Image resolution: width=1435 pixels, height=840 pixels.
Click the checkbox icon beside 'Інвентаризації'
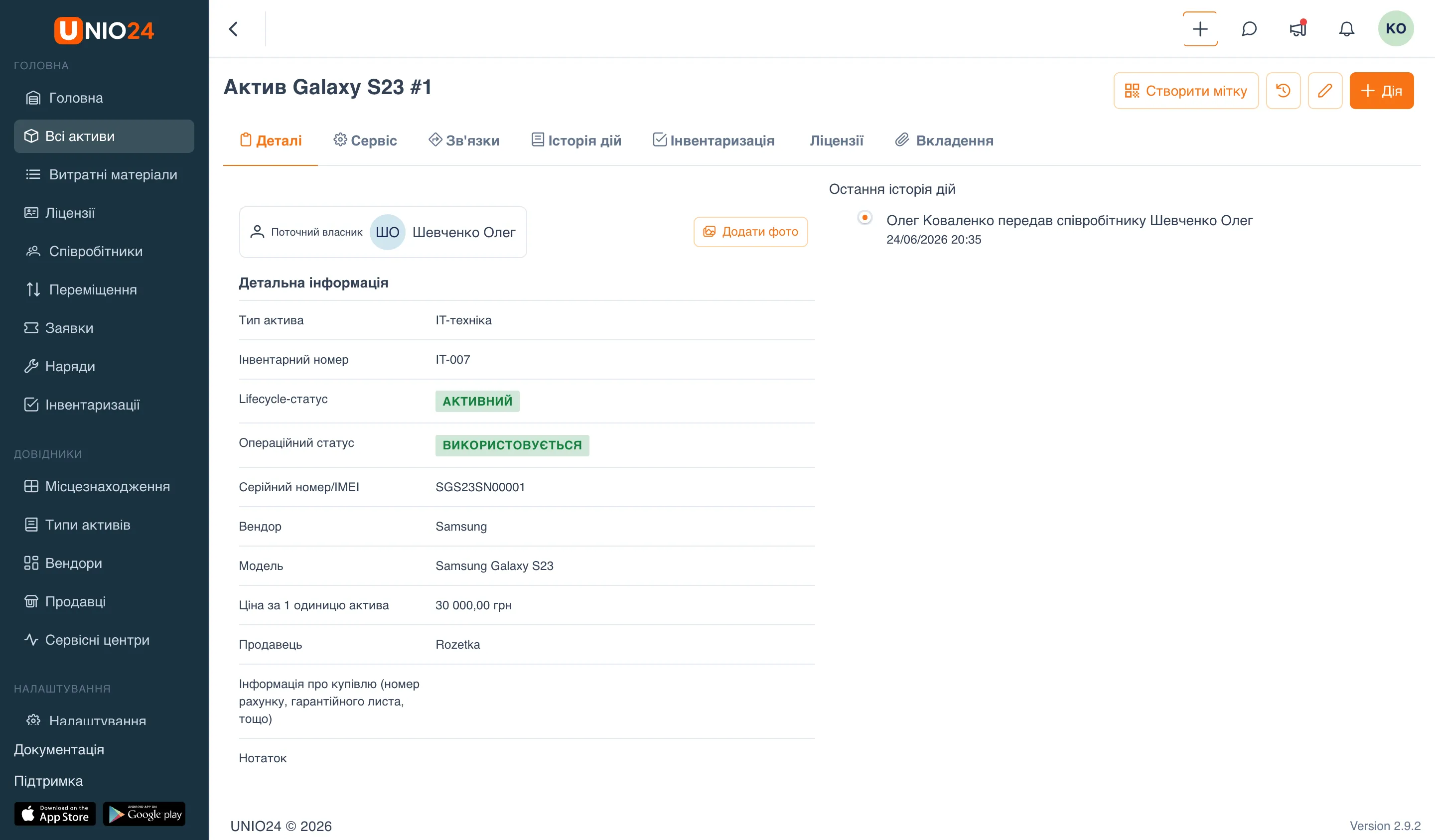[31, 405]
